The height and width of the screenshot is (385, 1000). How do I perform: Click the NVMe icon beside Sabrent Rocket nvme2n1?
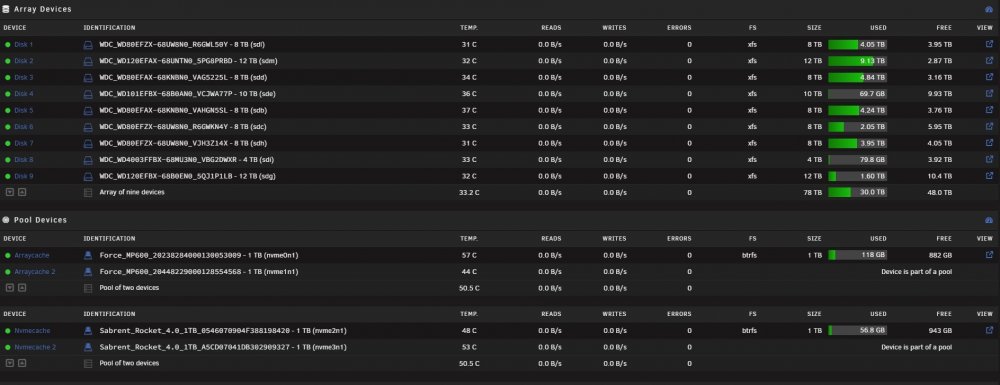tap(89, 331)
